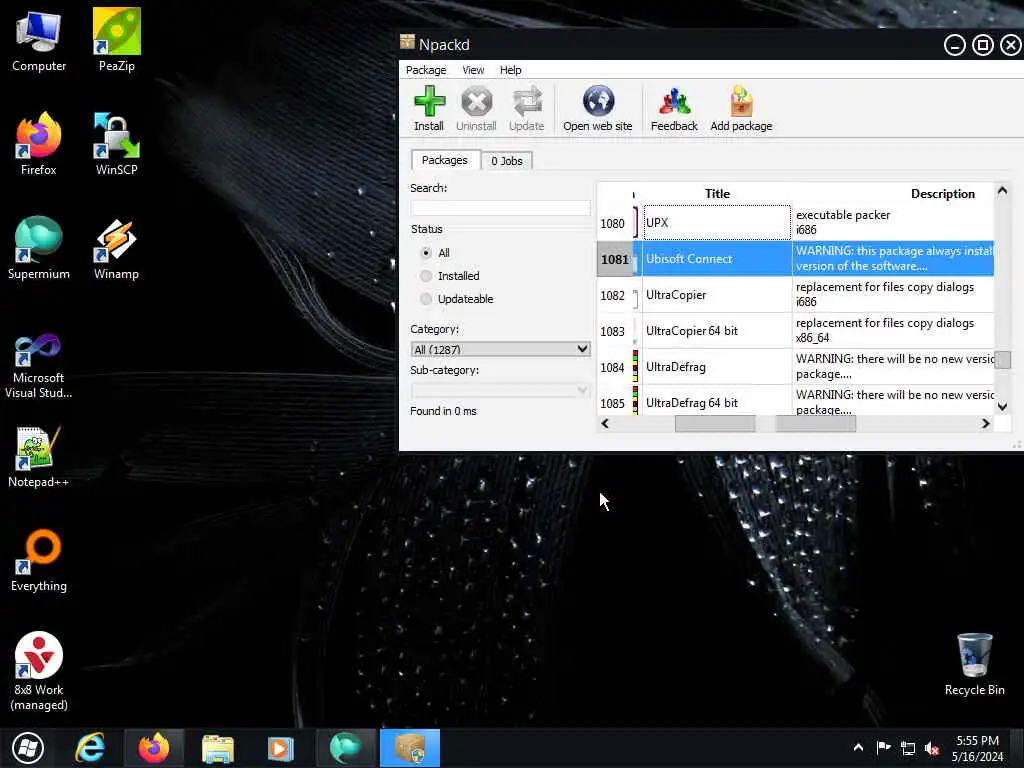Click in the Search text field
Image resolution: width=1024 pixels, height=768 pixels.
pyautogui.click(x=501, y=208)
